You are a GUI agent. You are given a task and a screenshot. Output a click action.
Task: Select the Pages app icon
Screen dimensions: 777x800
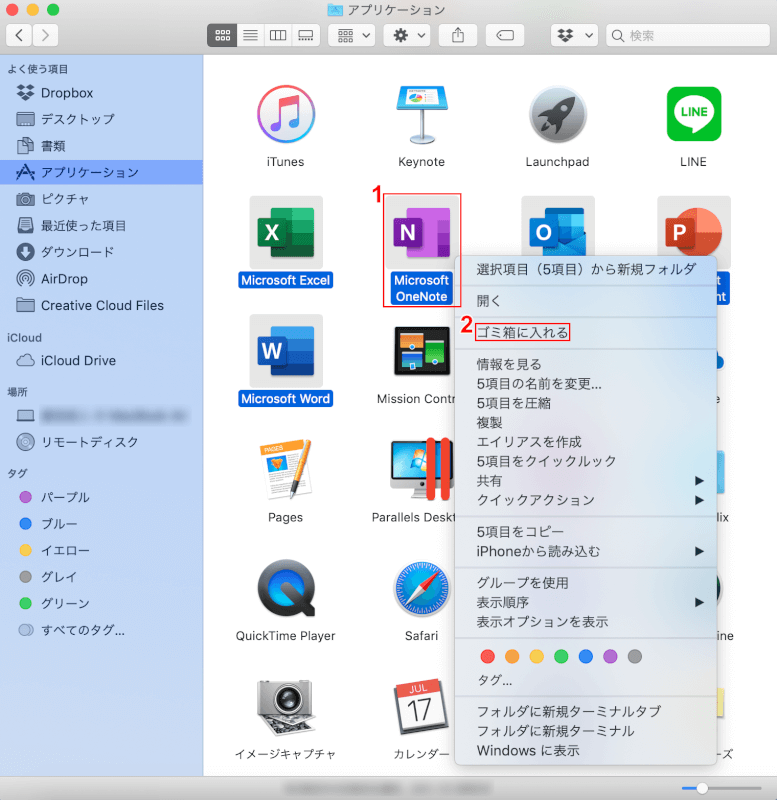(286, 469)
